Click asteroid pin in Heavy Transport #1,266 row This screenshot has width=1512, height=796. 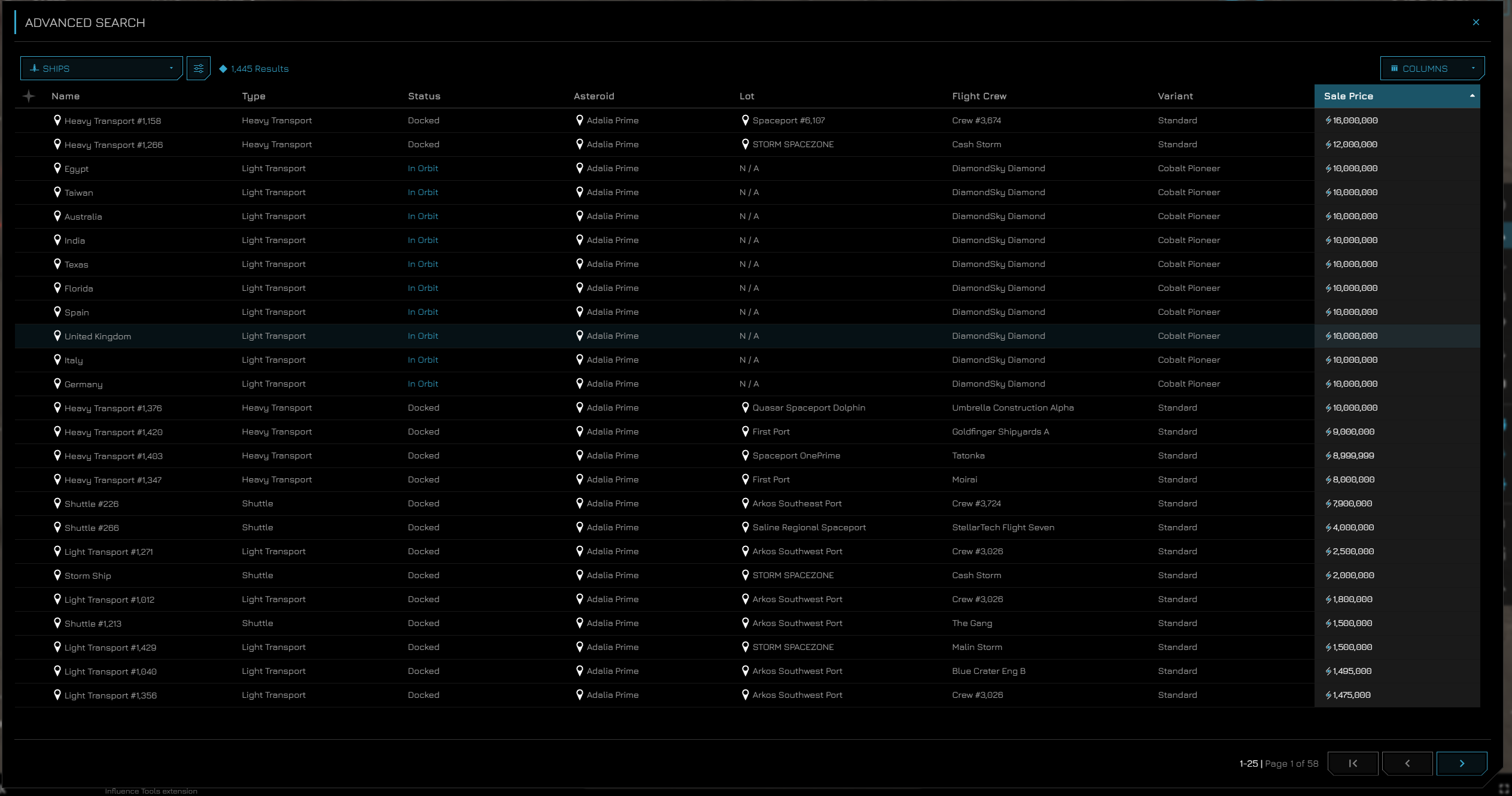[x=579, y=144]
